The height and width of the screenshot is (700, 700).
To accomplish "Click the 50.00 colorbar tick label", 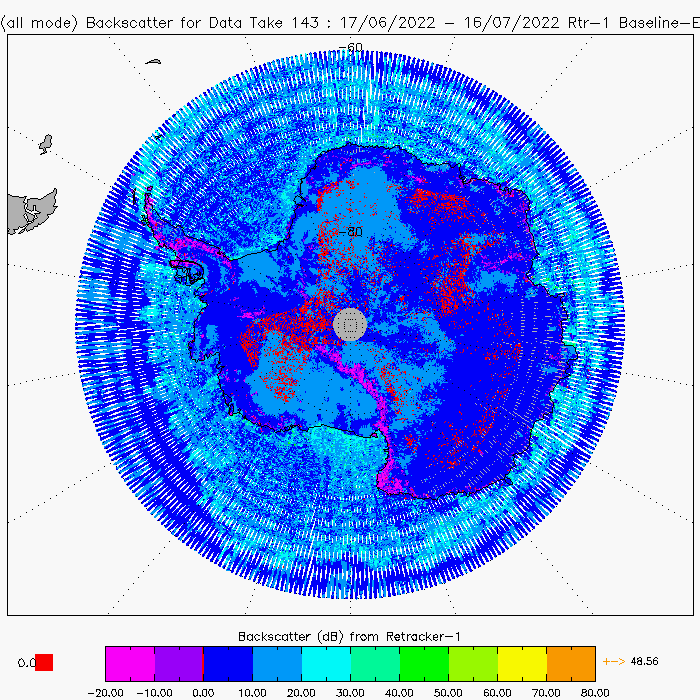I will pos(448,693).
